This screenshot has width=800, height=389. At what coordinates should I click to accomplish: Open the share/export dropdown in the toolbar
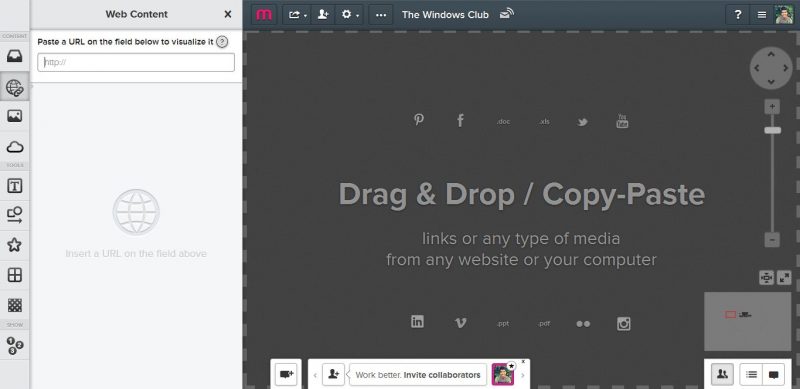pos(296,15)
